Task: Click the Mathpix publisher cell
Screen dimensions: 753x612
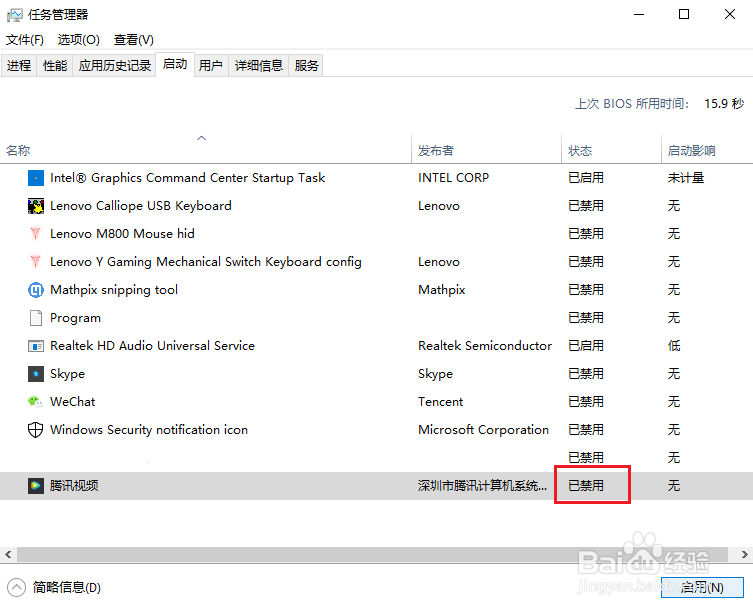Action: (442, 290)
